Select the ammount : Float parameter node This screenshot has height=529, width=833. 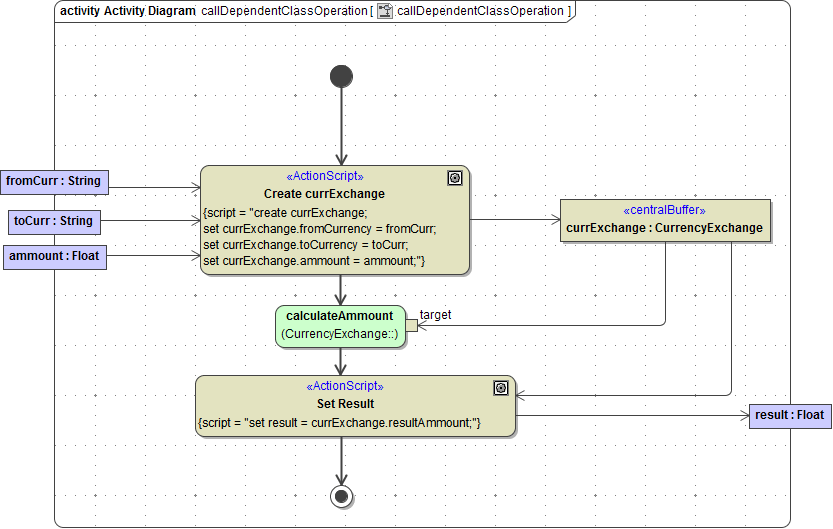pos(54,257)
